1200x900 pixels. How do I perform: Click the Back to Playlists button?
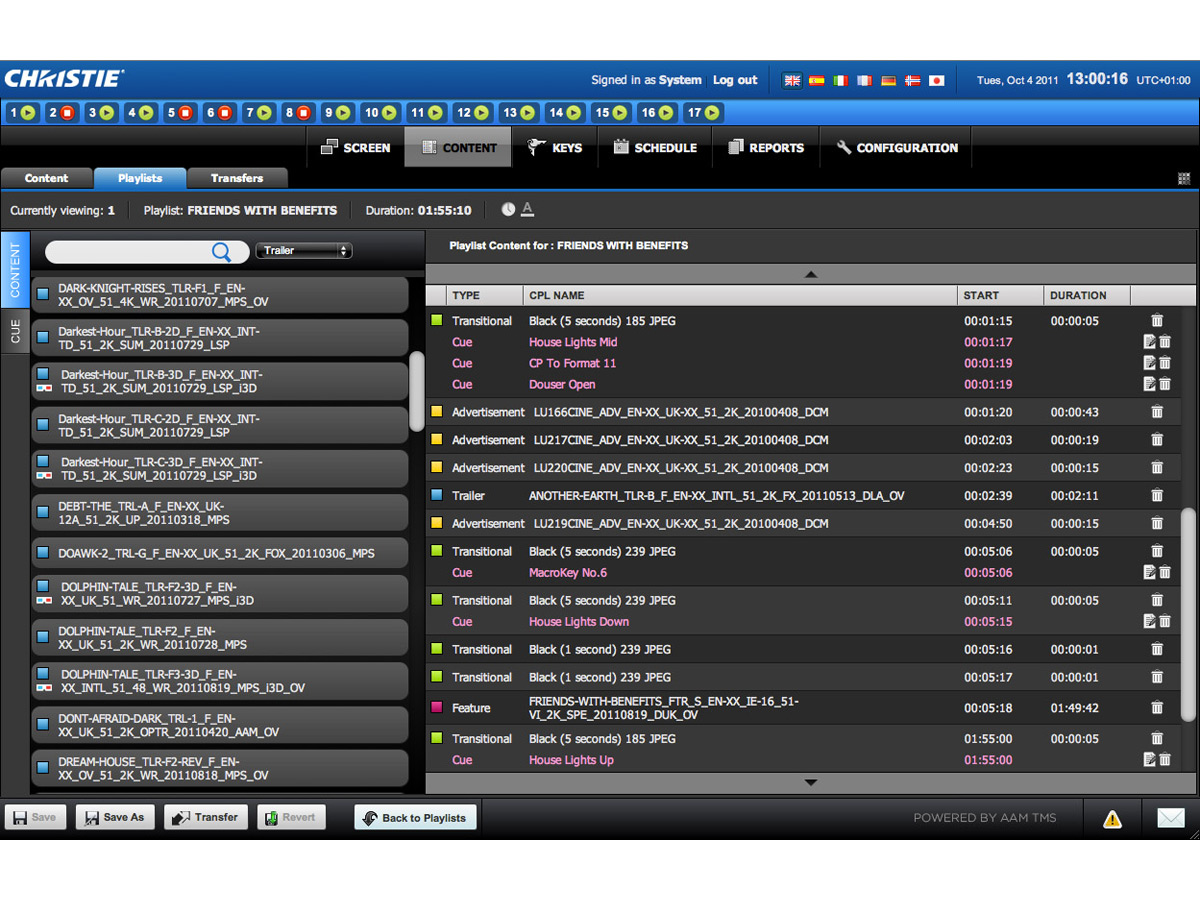coord(415,817)
